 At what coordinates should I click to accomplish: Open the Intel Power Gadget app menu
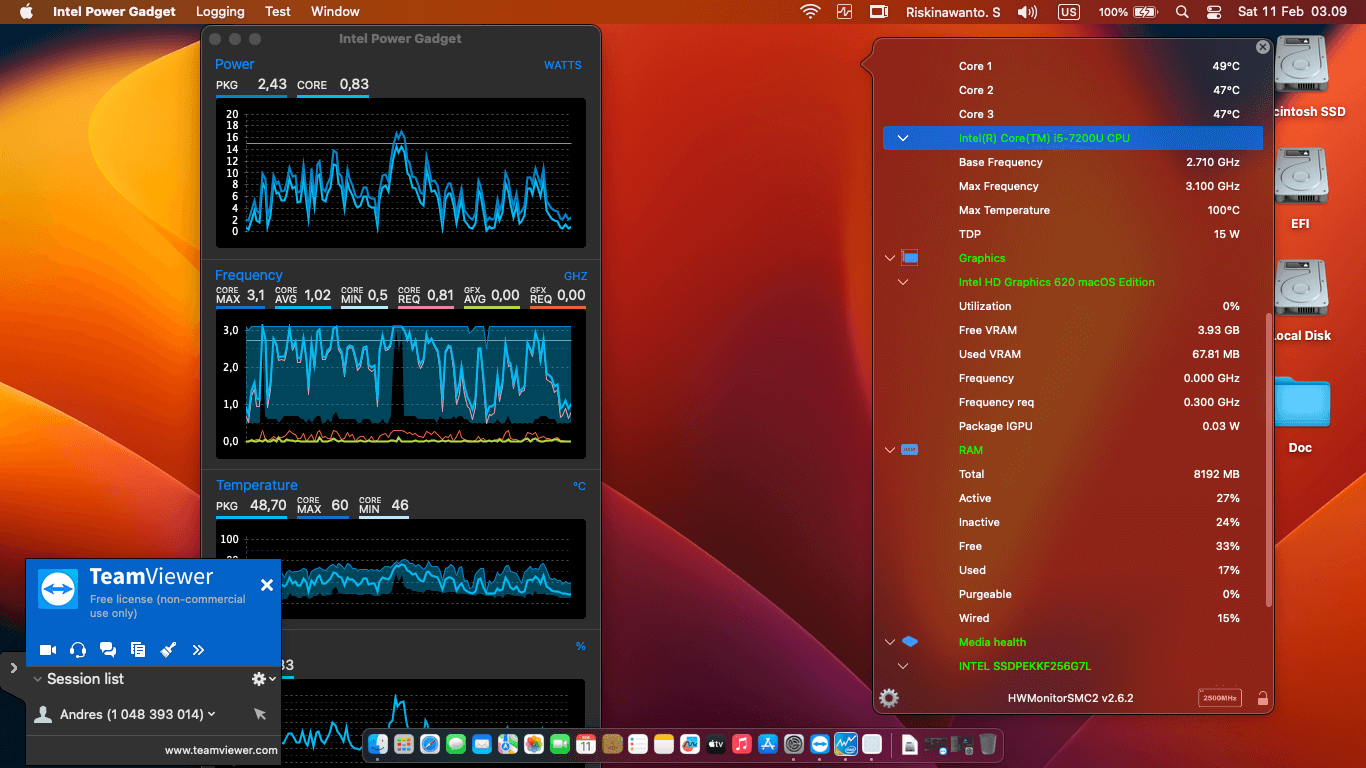click(114, 12)
